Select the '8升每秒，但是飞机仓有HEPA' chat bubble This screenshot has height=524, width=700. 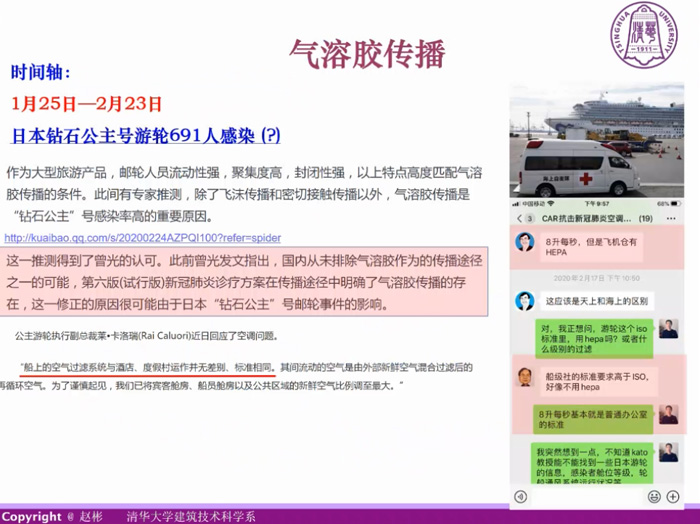click(592, 247)
